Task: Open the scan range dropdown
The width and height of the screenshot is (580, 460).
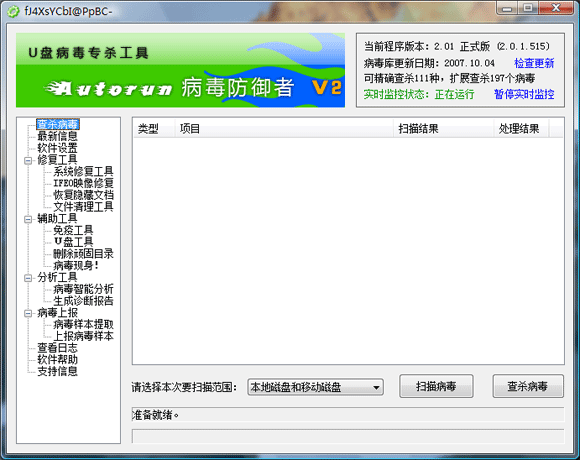Action: (315, 387)
